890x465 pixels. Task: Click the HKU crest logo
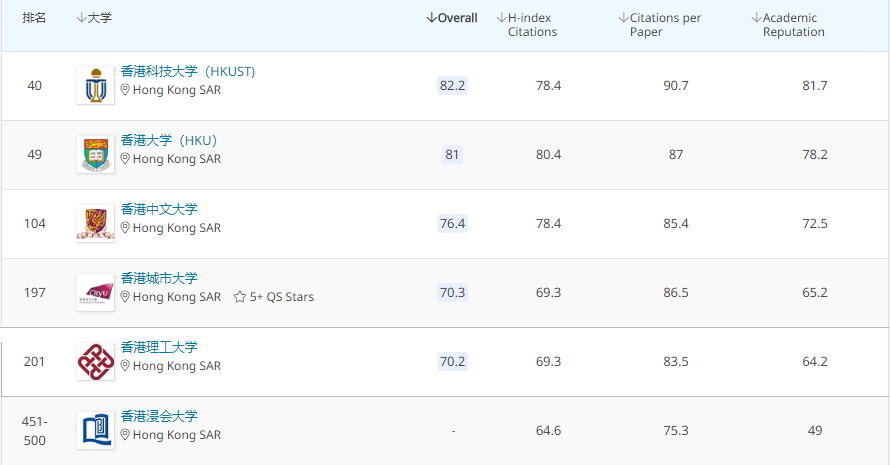[95, 155]
